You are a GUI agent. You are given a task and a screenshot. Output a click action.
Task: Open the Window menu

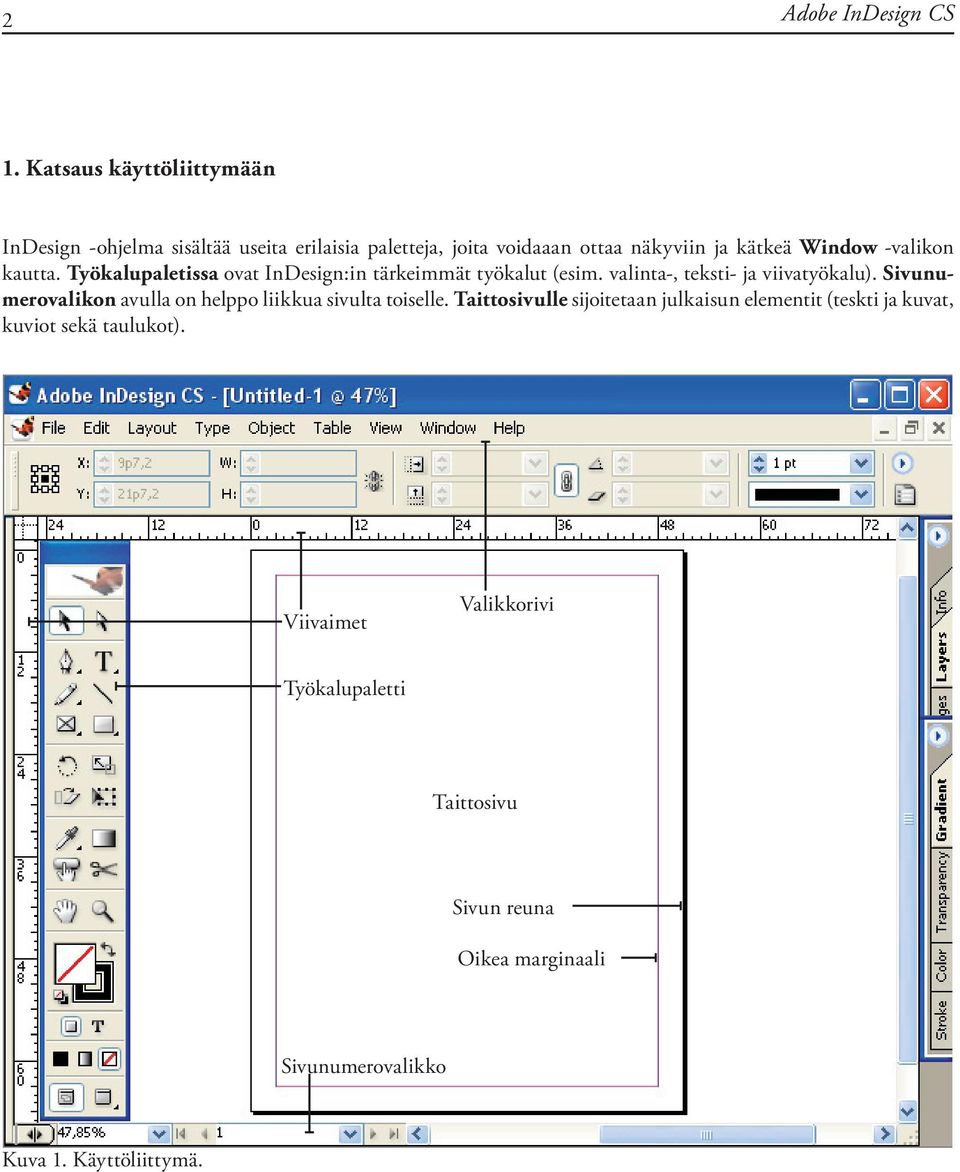tap(448, 428)
